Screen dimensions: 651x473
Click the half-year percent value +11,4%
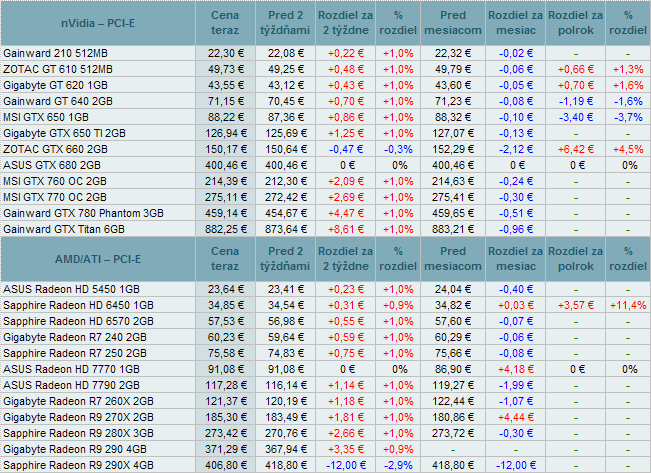coord(628,305)
